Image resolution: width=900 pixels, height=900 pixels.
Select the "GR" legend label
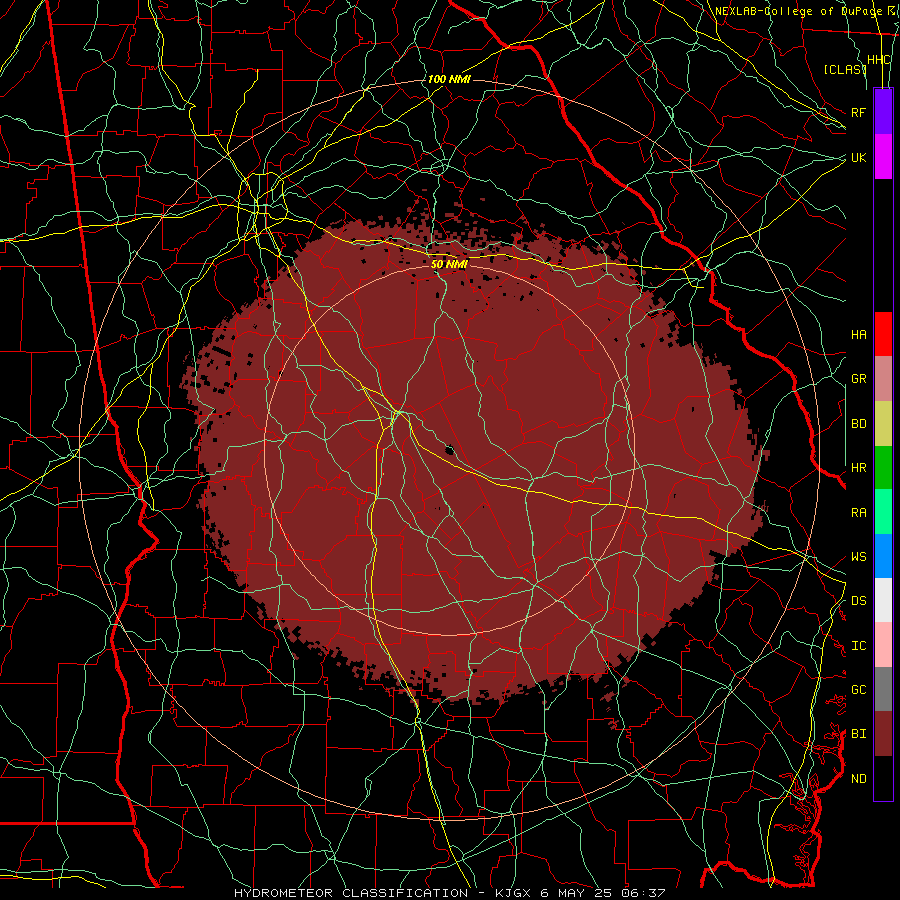tap(858, 379)
